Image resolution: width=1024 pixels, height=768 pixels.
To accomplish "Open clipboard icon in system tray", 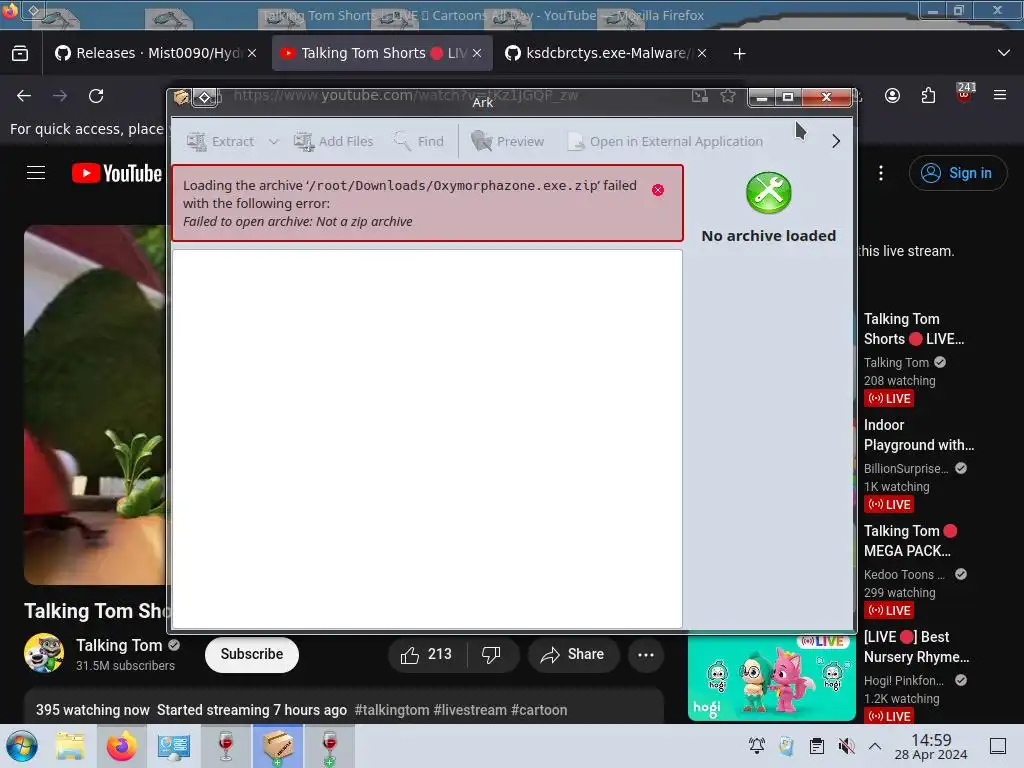I will [x=816, y=745].
